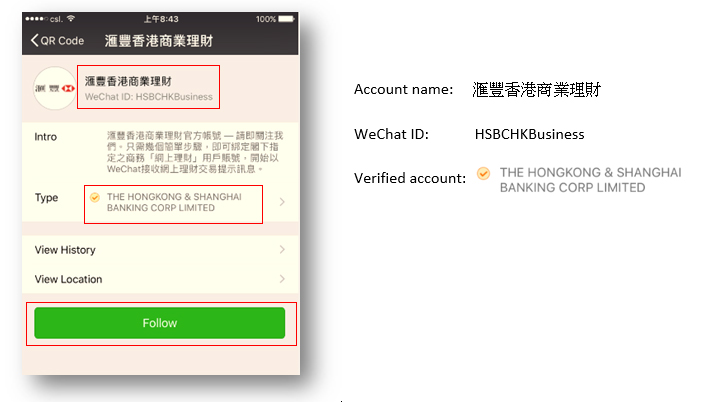
Task: Click the HSBCHKBusiness WeChat ID text on right
Action: click(529, 134)
